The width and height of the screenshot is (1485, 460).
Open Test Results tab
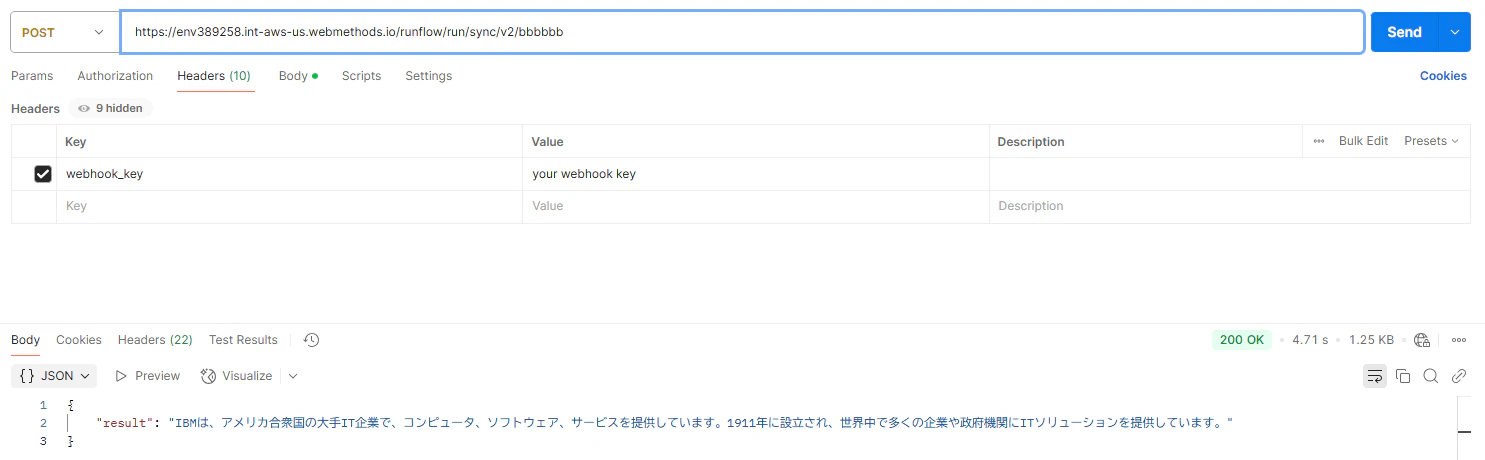(243, 340)
